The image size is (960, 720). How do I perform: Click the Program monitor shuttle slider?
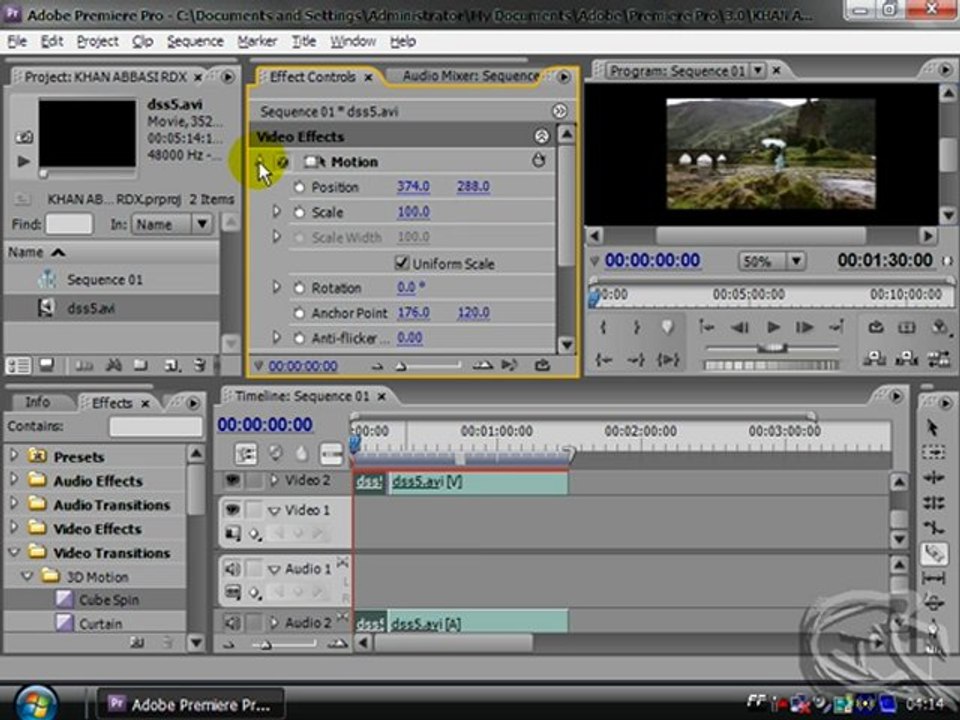pos(772,348)
